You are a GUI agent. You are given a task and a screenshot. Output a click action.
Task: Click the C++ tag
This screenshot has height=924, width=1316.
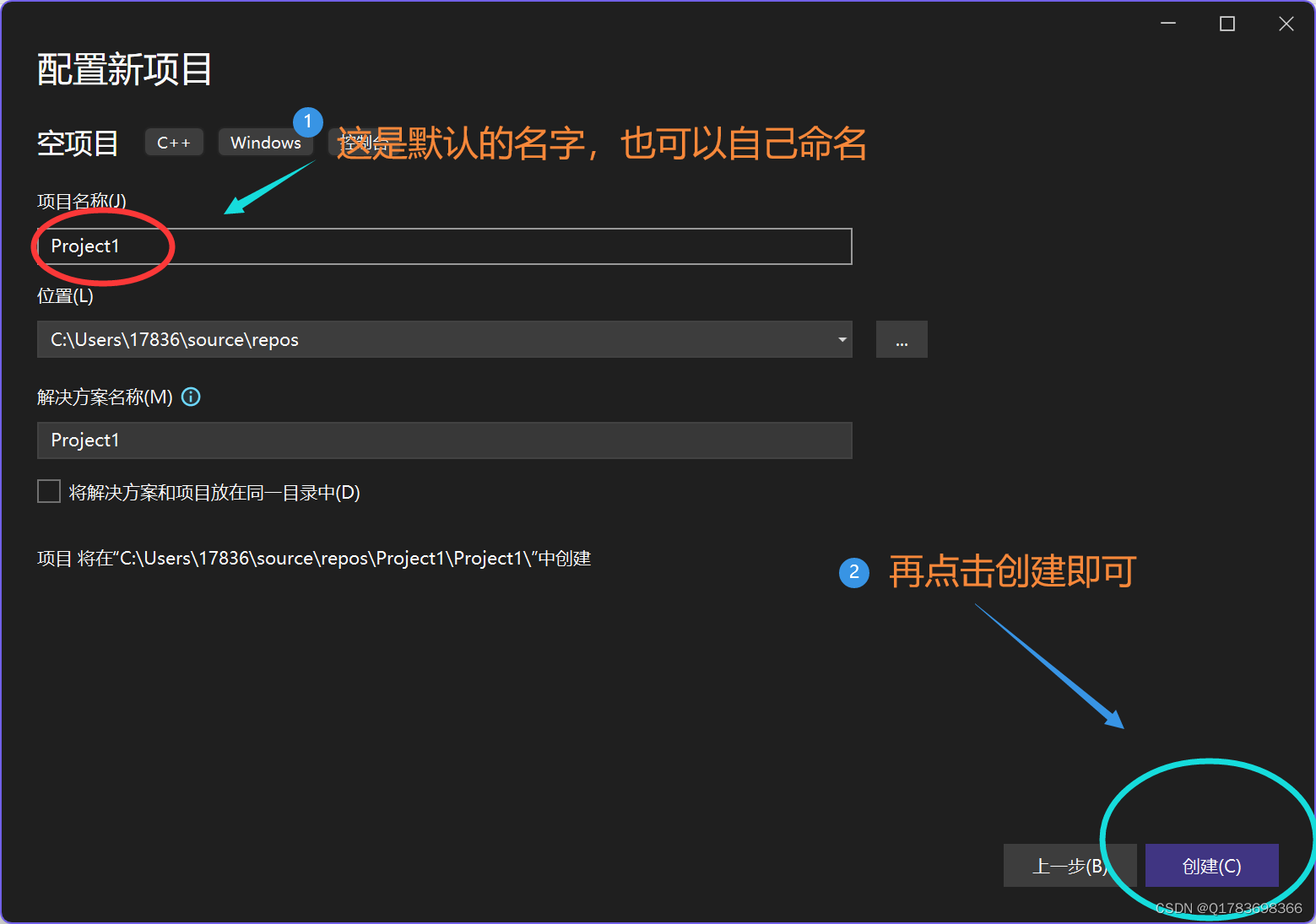(174, 143)
